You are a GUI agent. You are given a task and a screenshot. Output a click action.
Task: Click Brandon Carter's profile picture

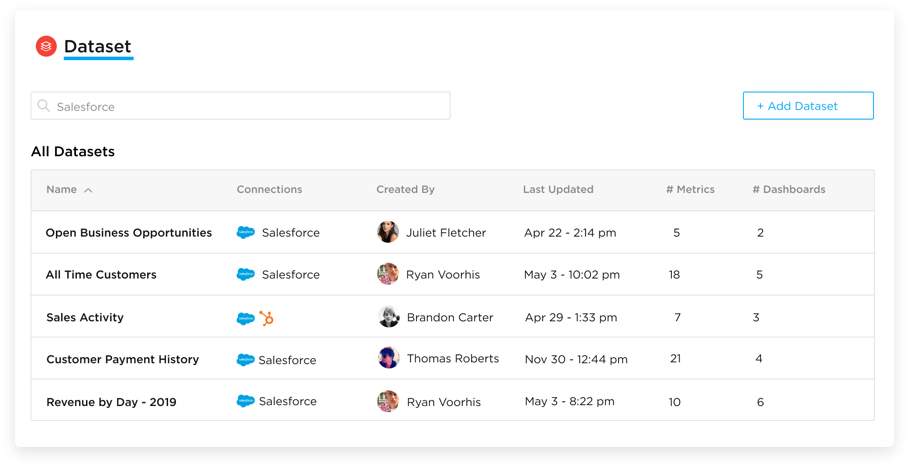tap(389, 317)
